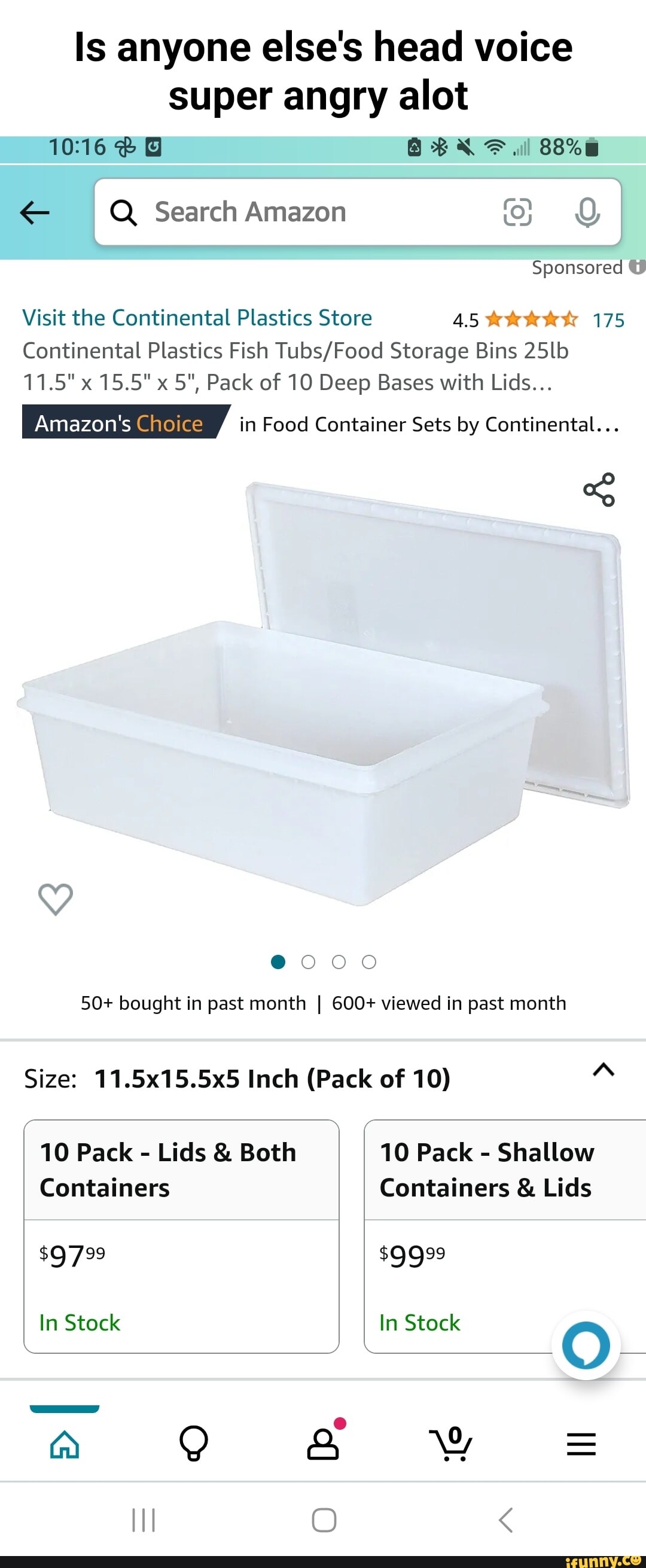Select fourth product image dot
The height and width of the screenshot is (1568, 646).
(x=369, y=962)
